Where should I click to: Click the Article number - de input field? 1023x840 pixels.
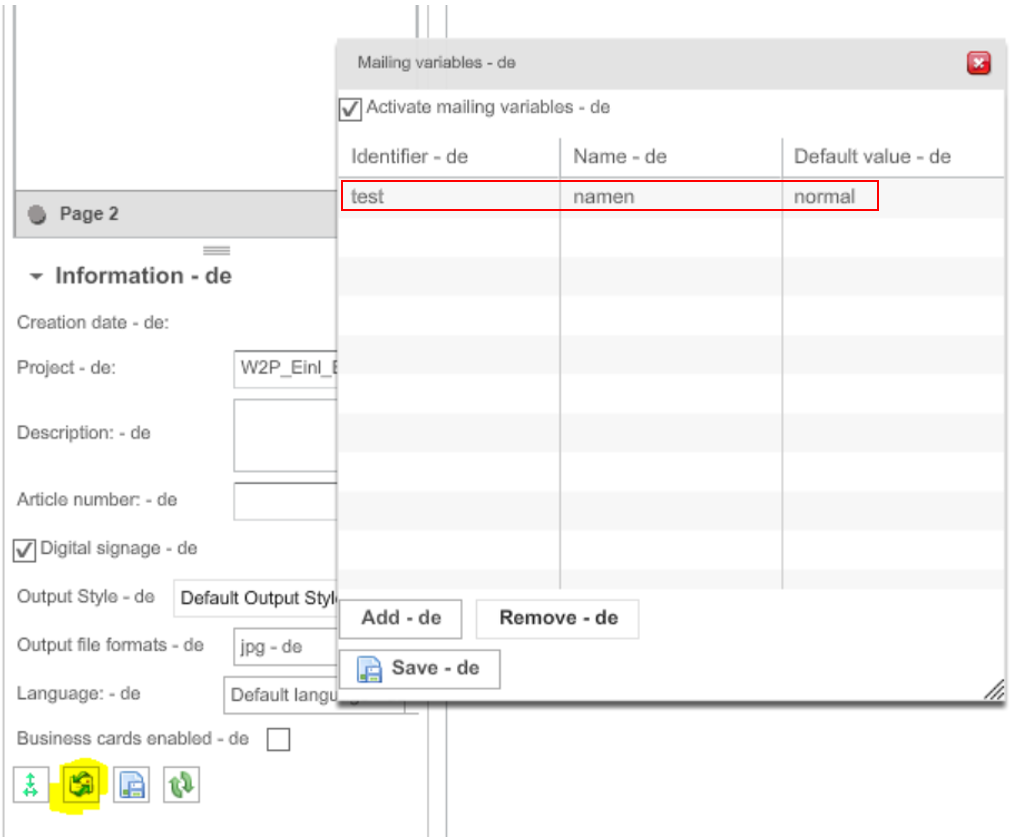coord(283,500)
